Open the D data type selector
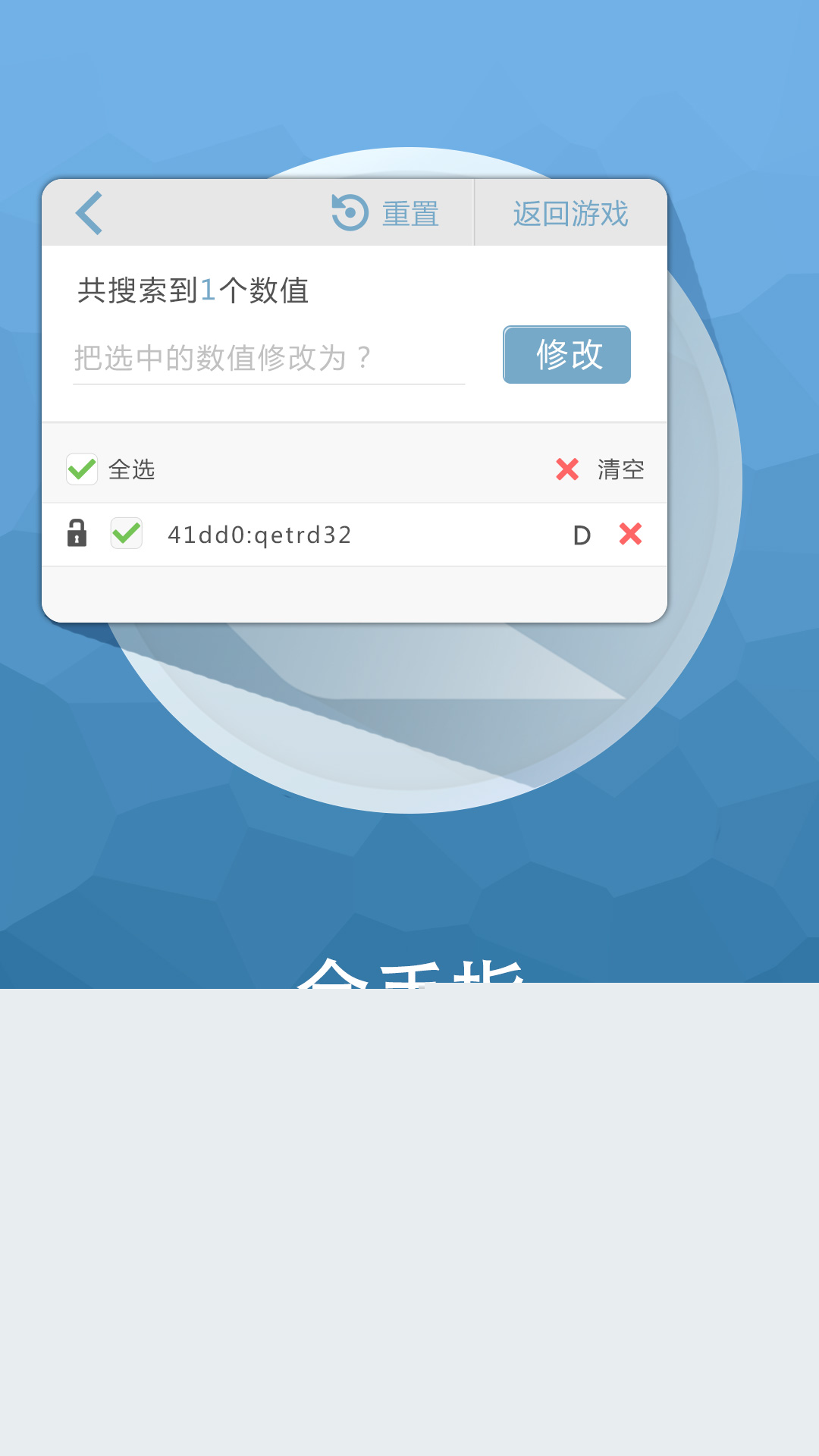Viewport: 819px width, 1456px height. coord(582,536)
